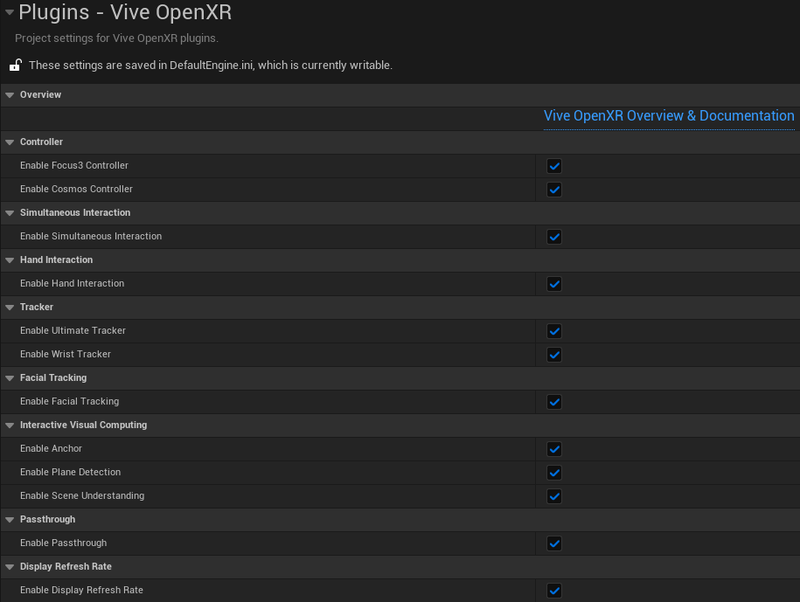Click the "Enable Facial Tracking" label text
Viewport: 800px width, 602px height.
click(69, 402)
